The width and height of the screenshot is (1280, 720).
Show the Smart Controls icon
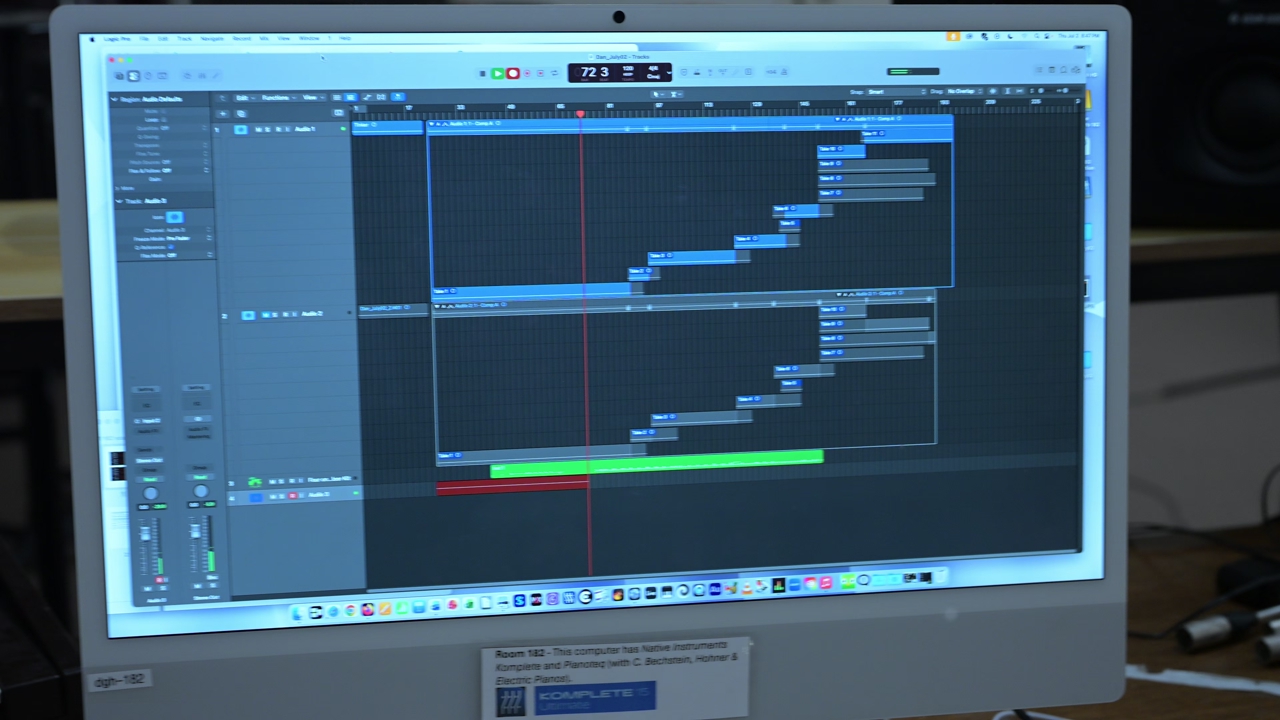tap(187, 76)
